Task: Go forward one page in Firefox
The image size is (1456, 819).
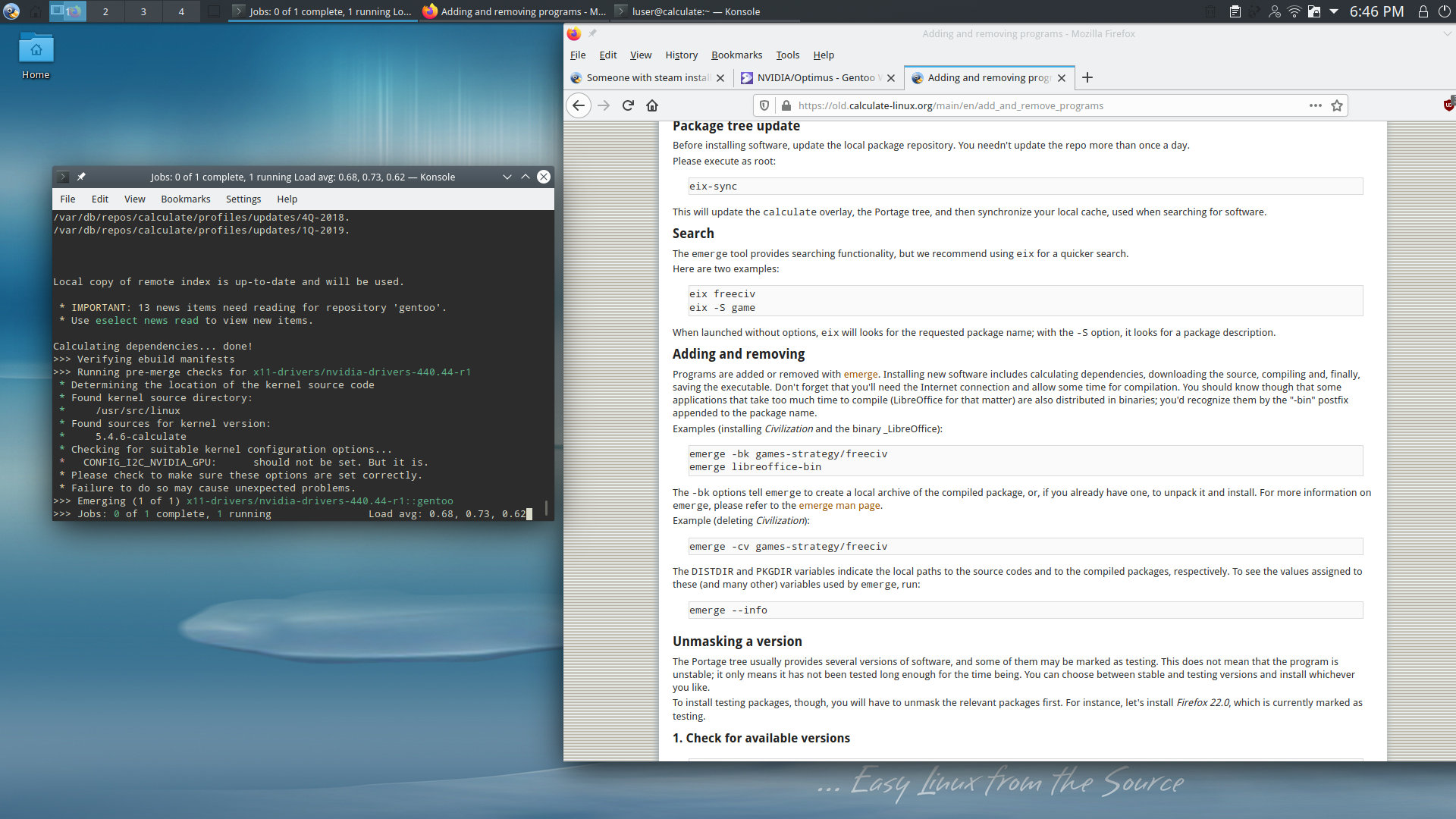Action: pyautogui.click(x=604, y=105)
